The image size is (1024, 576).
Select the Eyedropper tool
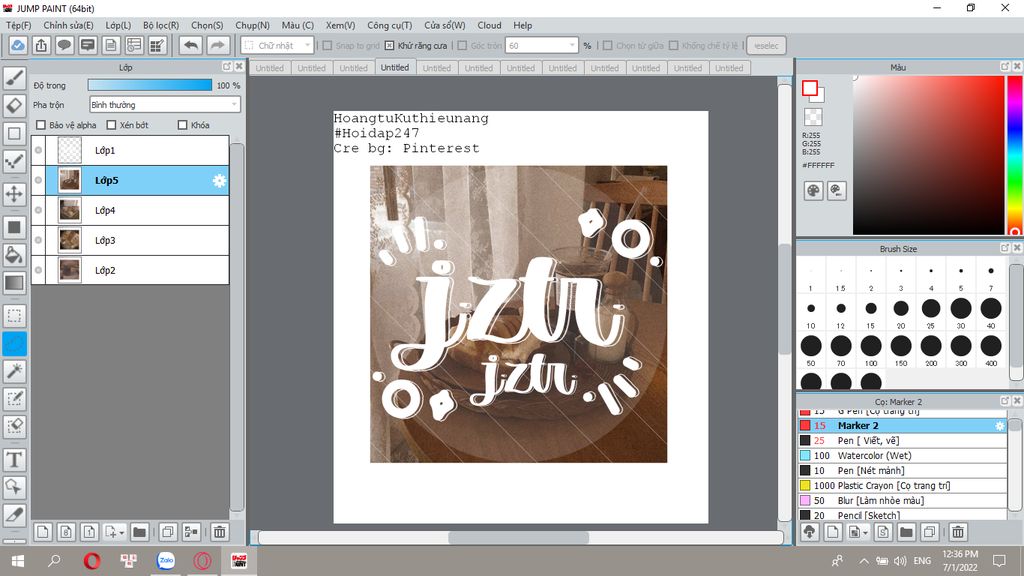pos(14,515)
